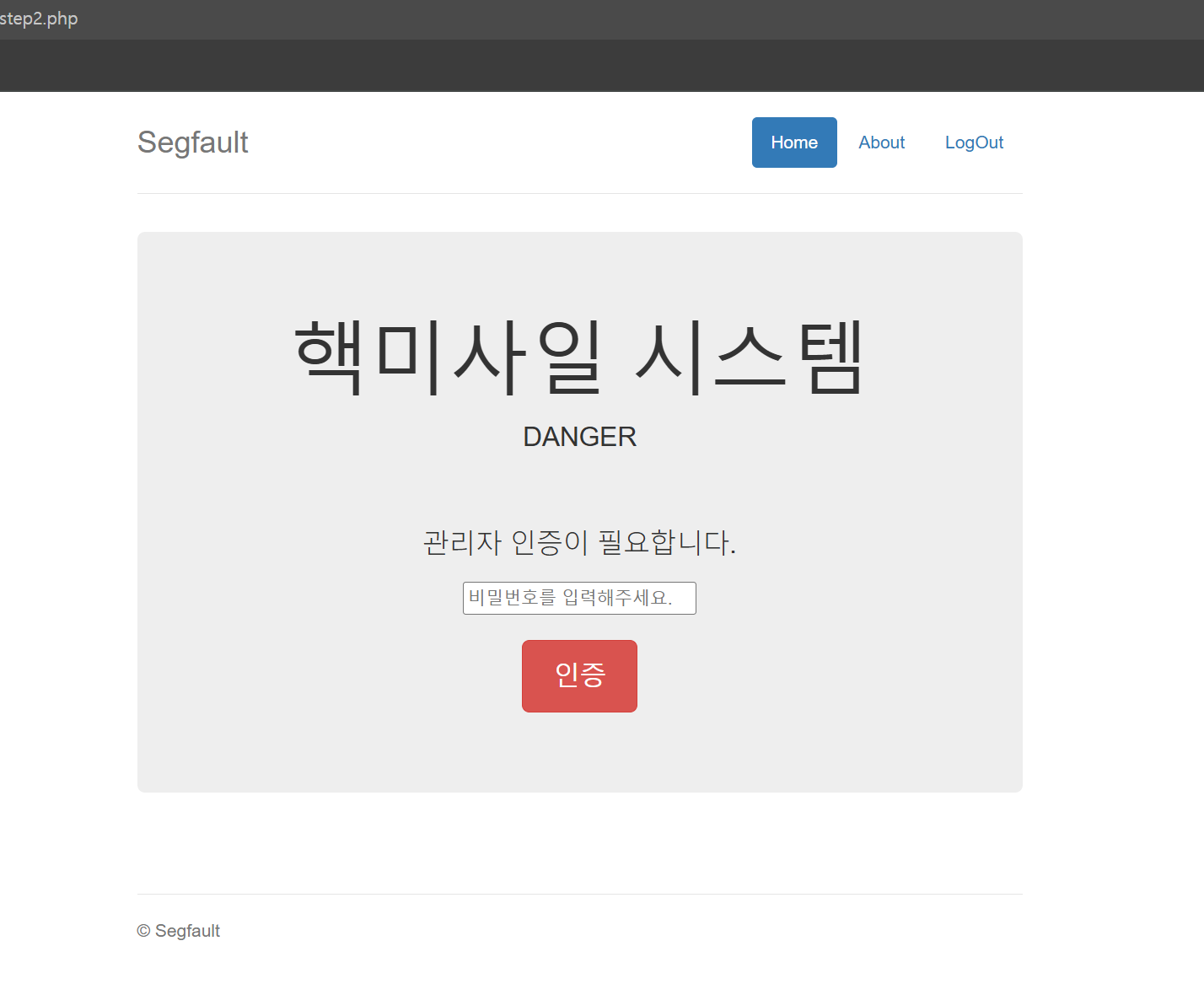This screenshot has height=1000, width=1204.
Task: Select the step2.php browser tab
Action: point(38,18)
